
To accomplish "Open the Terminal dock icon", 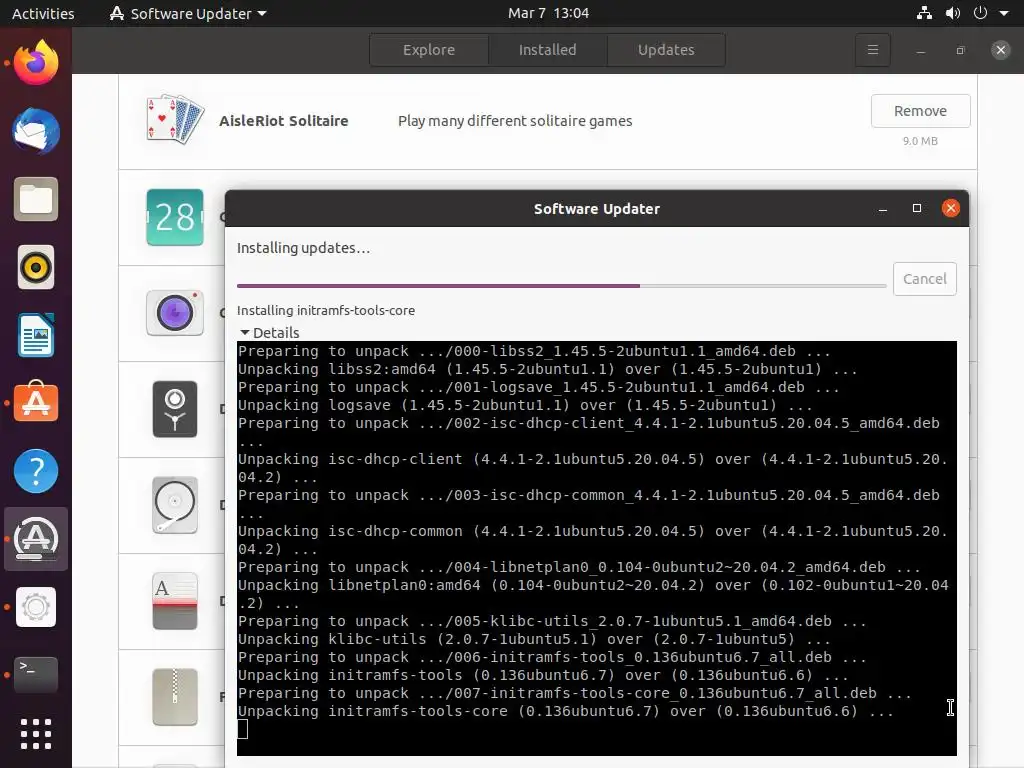I will pos(36,675).
